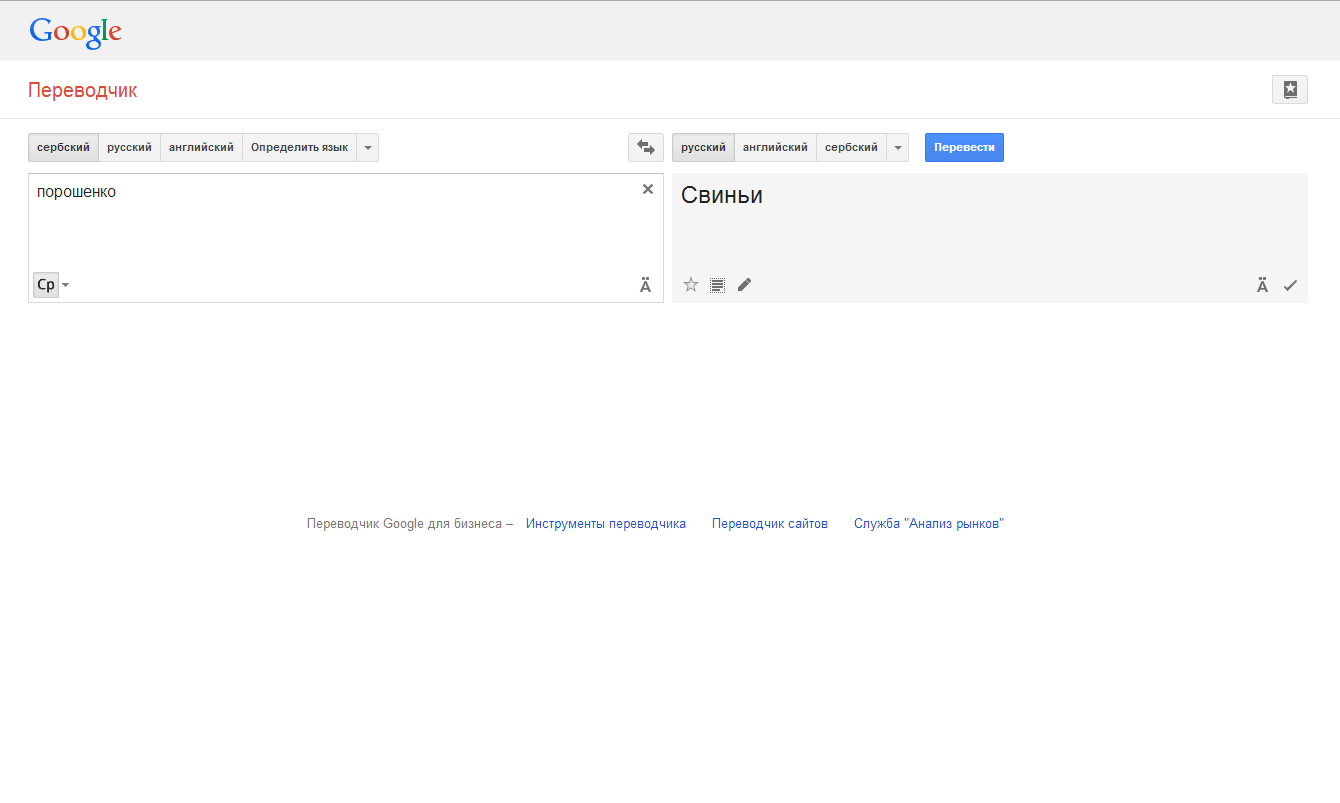The width and height of the screenshot is (1340, 803).
Task: Expand the source language list dropdown
Action: click(x=368, y=147)
